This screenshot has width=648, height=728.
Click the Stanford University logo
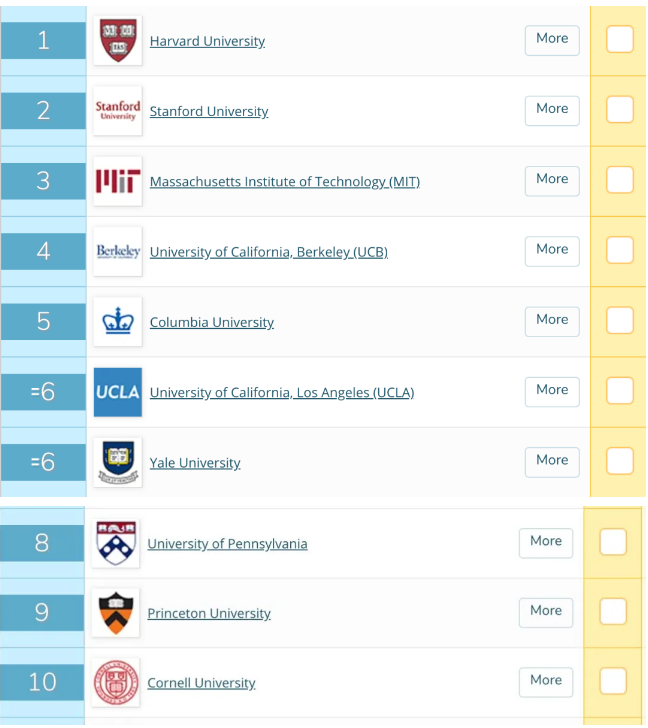[117, 111]
